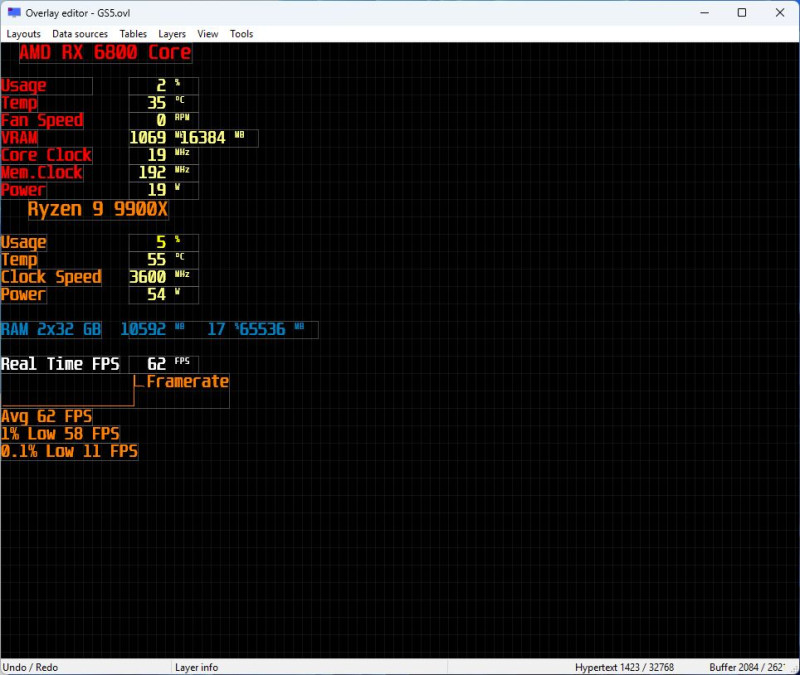
Task: Select the CPU power value 54 W
Action: [x=163, y=294]
